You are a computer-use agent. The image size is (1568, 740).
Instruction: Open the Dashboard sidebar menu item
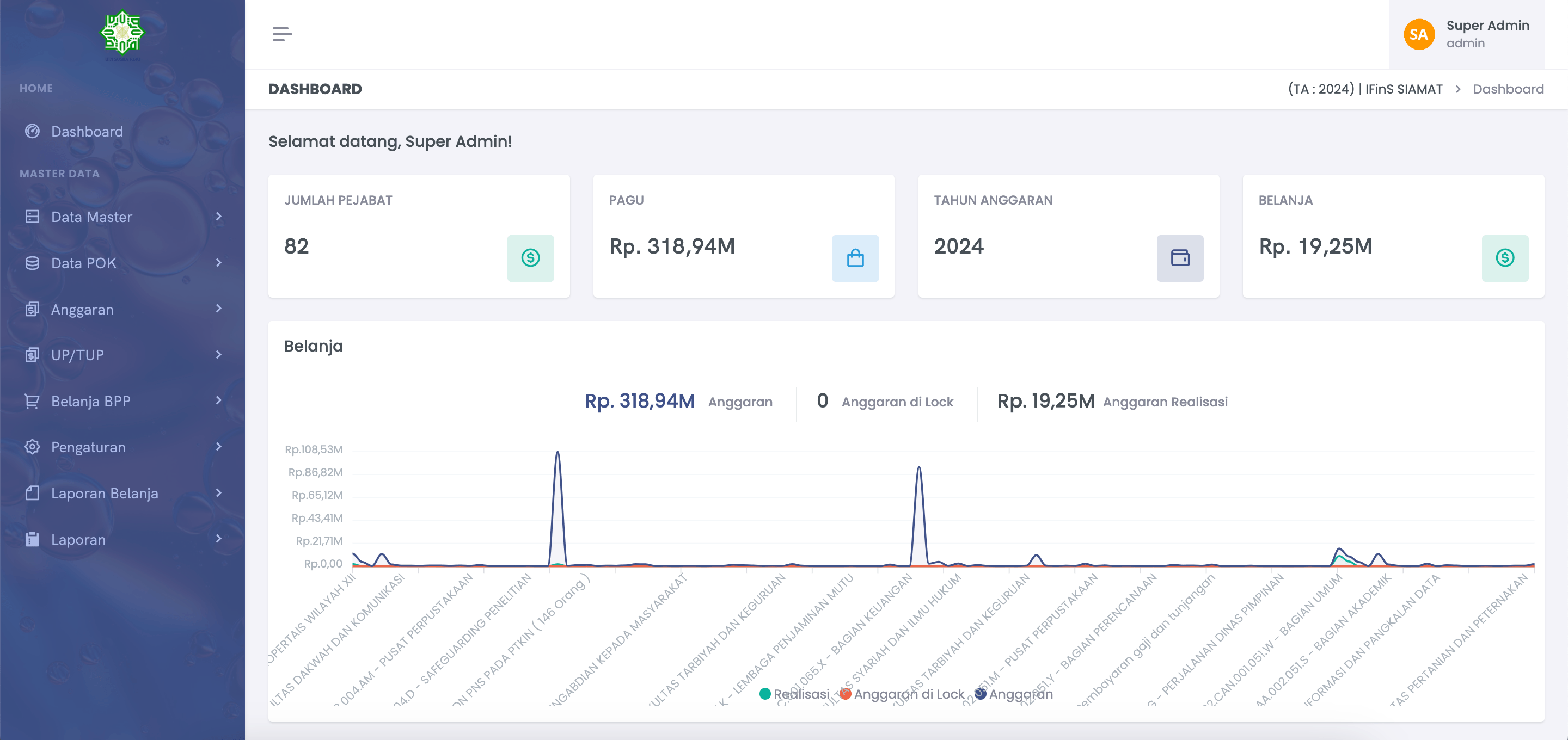[x=122, y=131]
